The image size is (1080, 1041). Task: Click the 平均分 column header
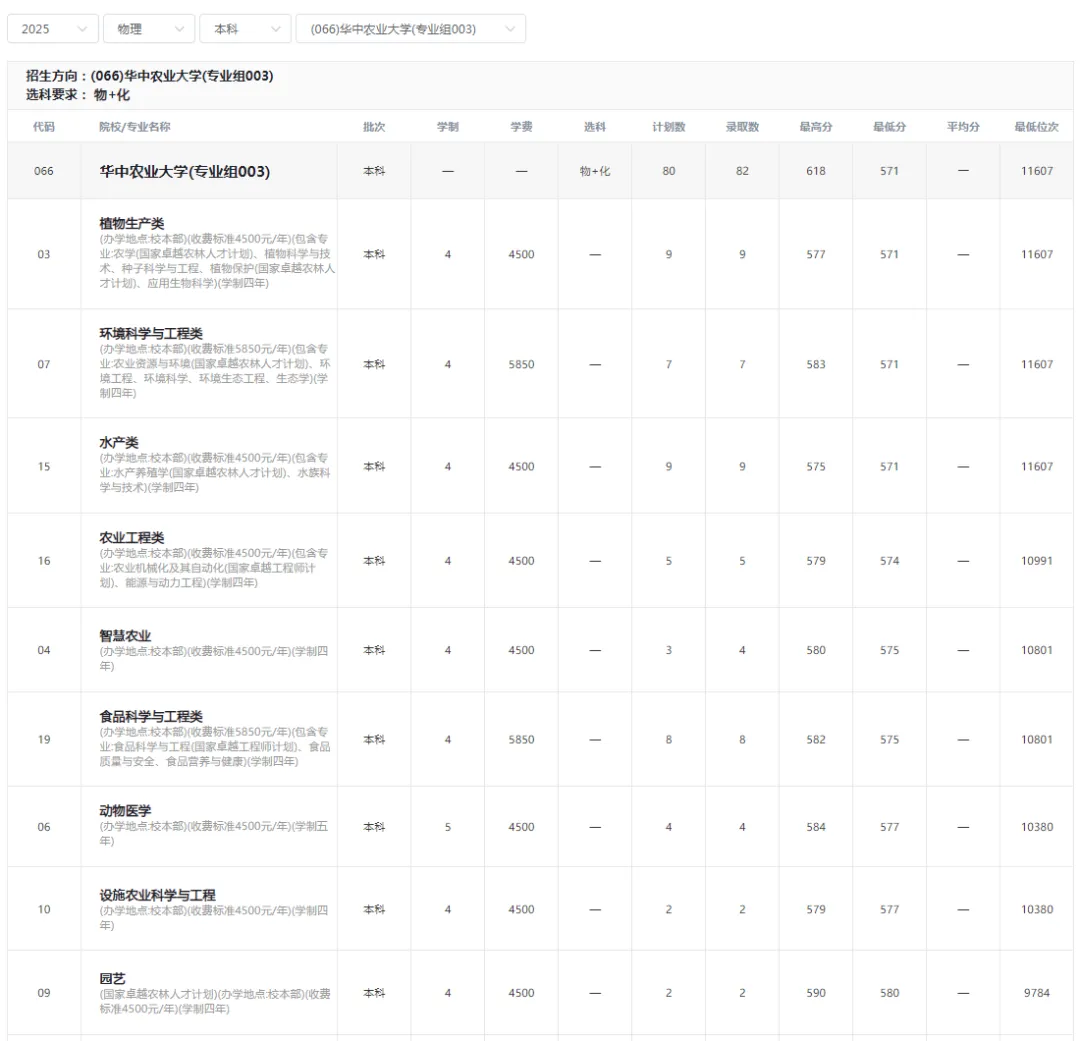pyautogui.click(x=963, y=127)
